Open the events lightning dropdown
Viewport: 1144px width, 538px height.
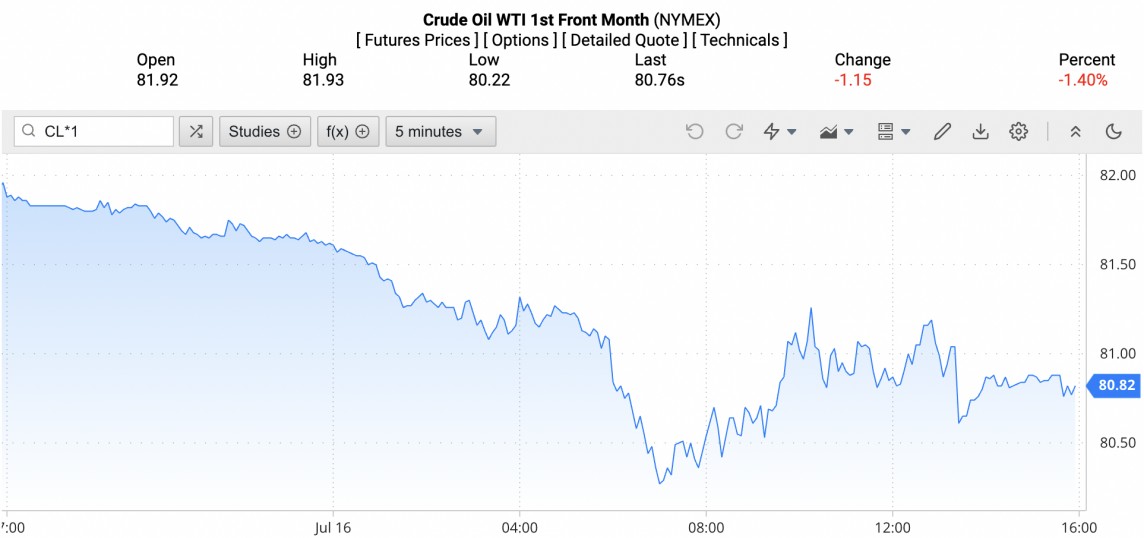(x=780, y=131)
